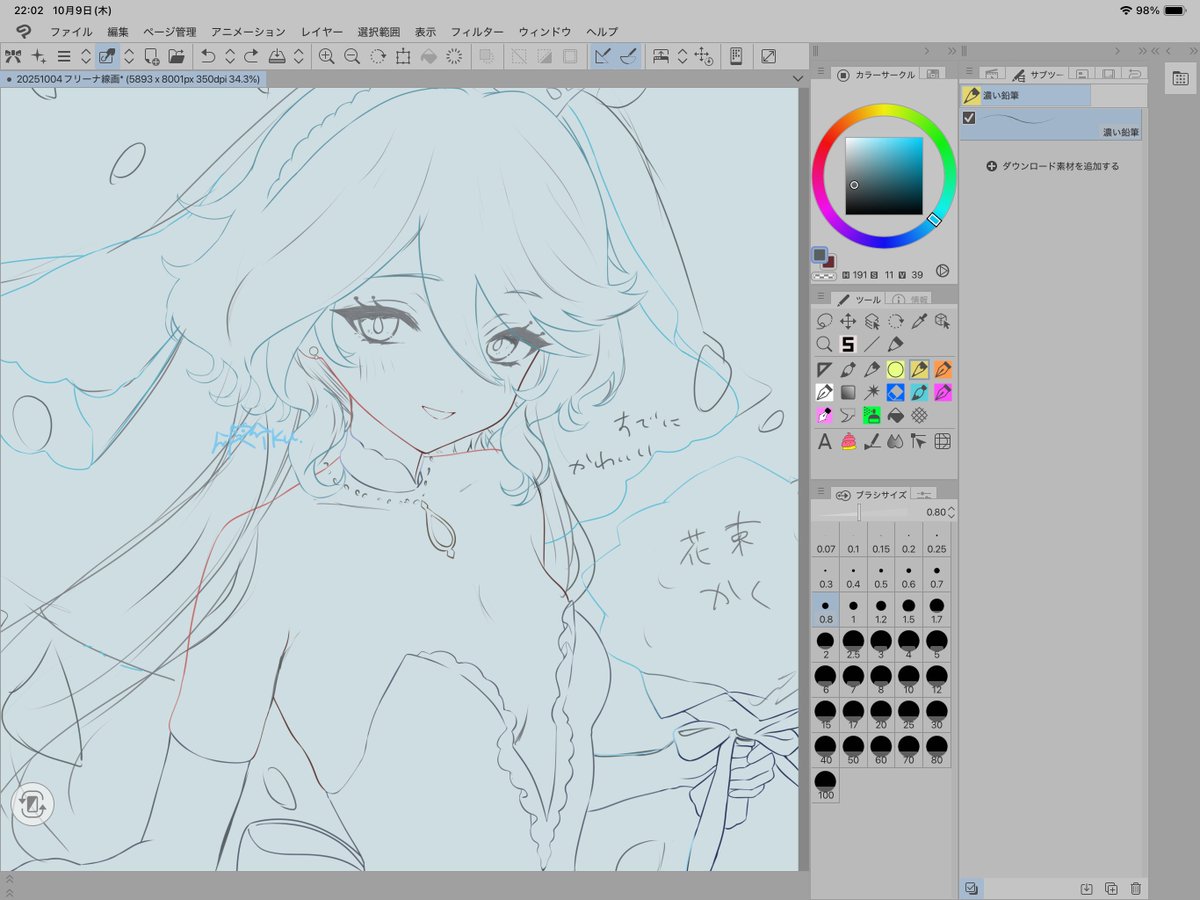Click the dark red sub color swatch

tap(828, 262)
